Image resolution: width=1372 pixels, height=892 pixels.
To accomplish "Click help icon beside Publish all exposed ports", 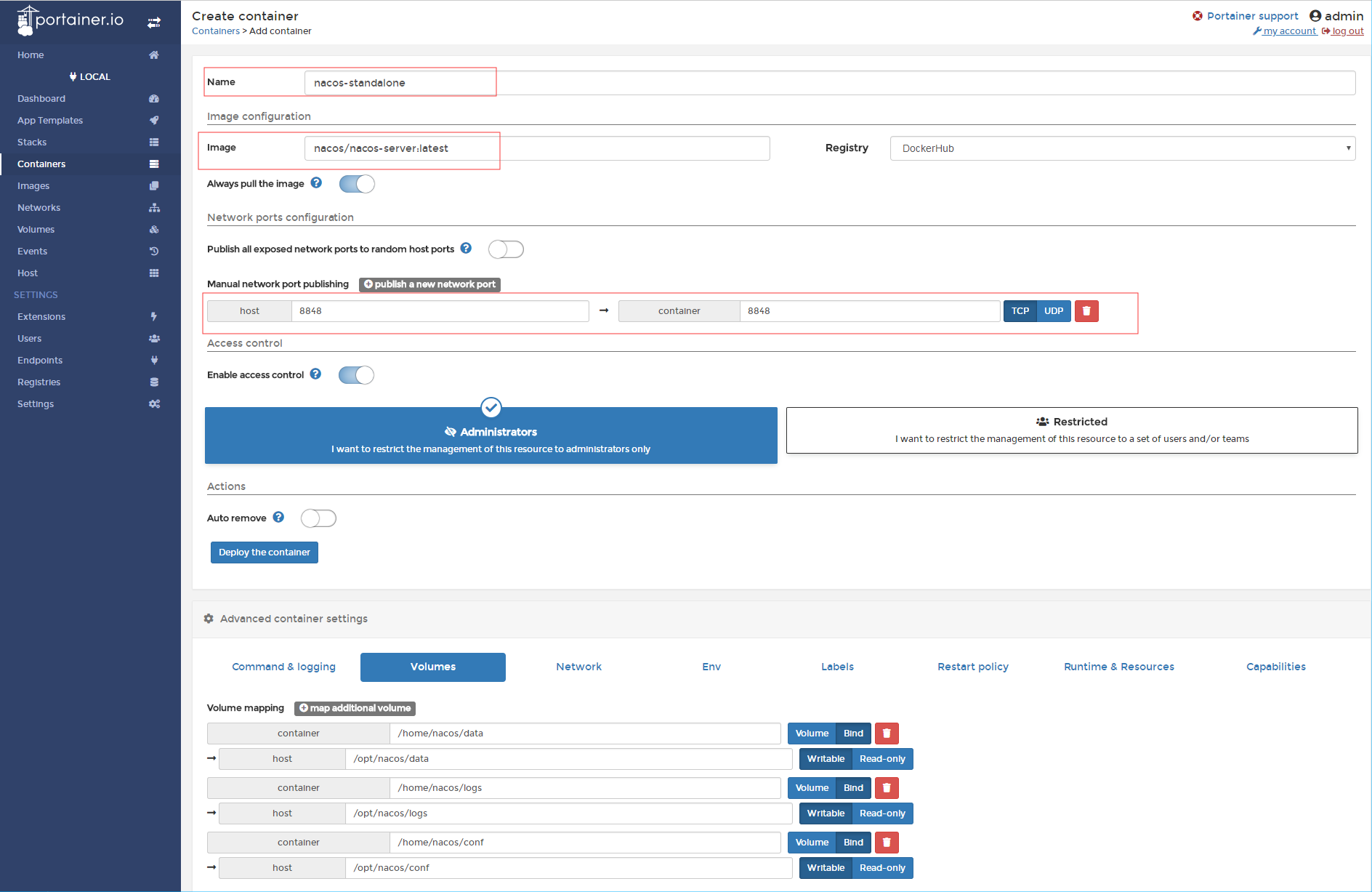I will [x=466, y=249].
